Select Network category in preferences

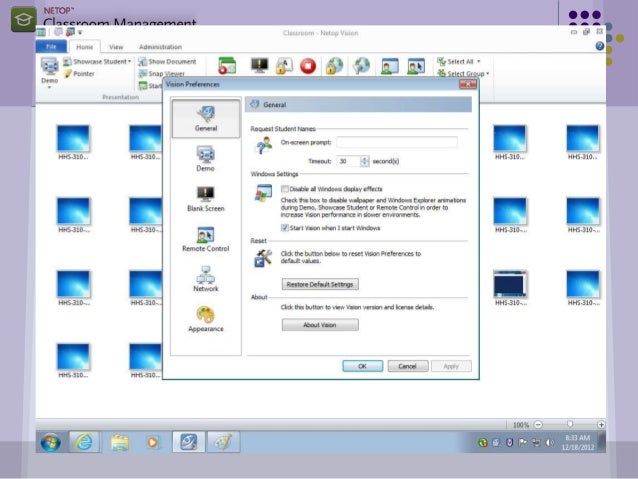pos(205,279)
